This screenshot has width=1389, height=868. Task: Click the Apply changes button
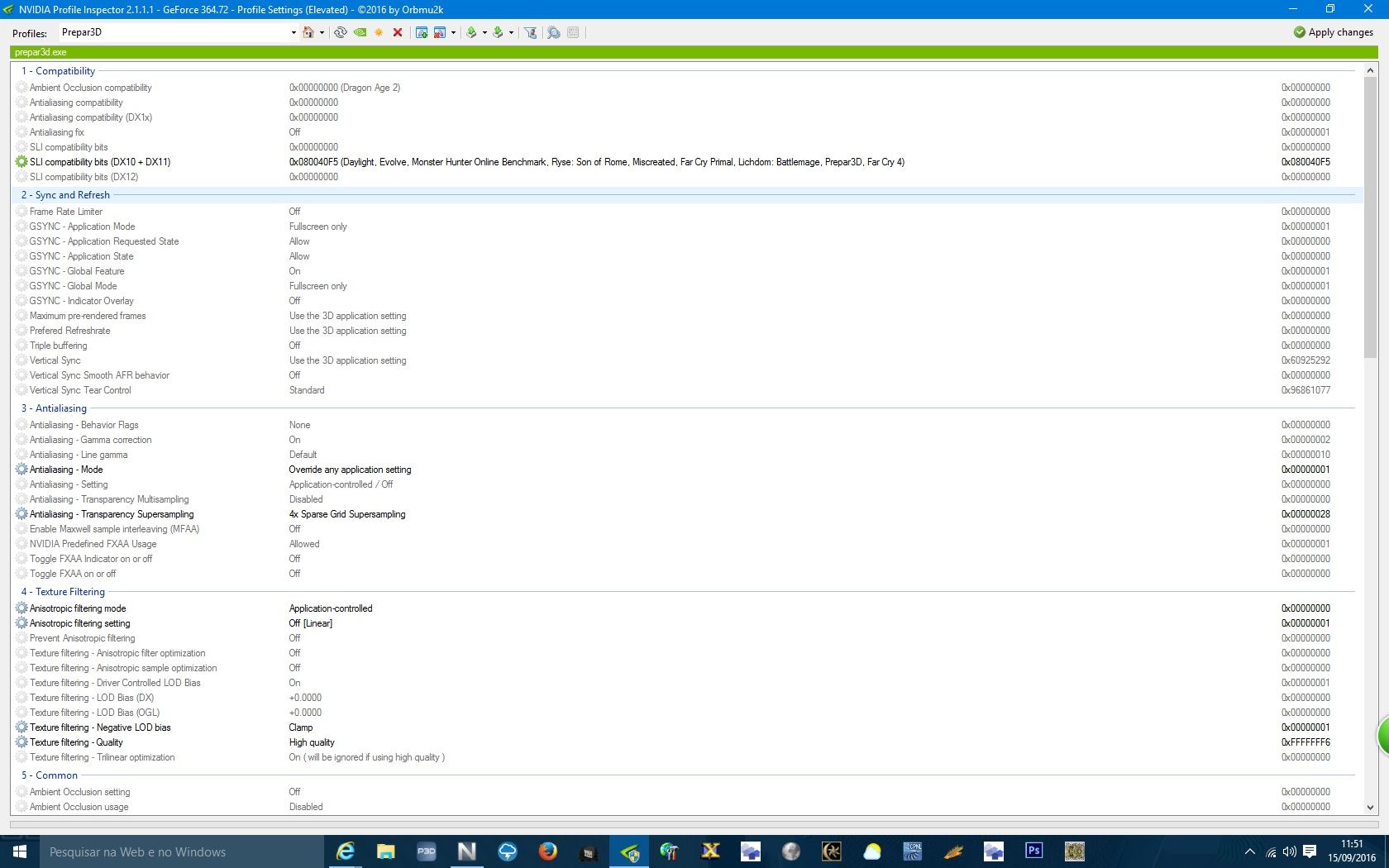click(x=1333, y=32)
